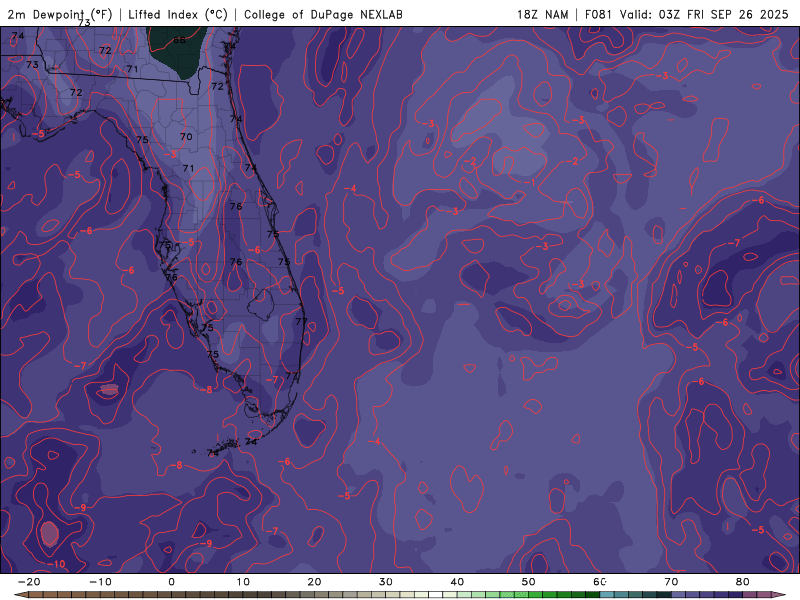Click the "30" tick label on the color scale
800x600 pixels.
pyautogui.click(x=386, y=582)
